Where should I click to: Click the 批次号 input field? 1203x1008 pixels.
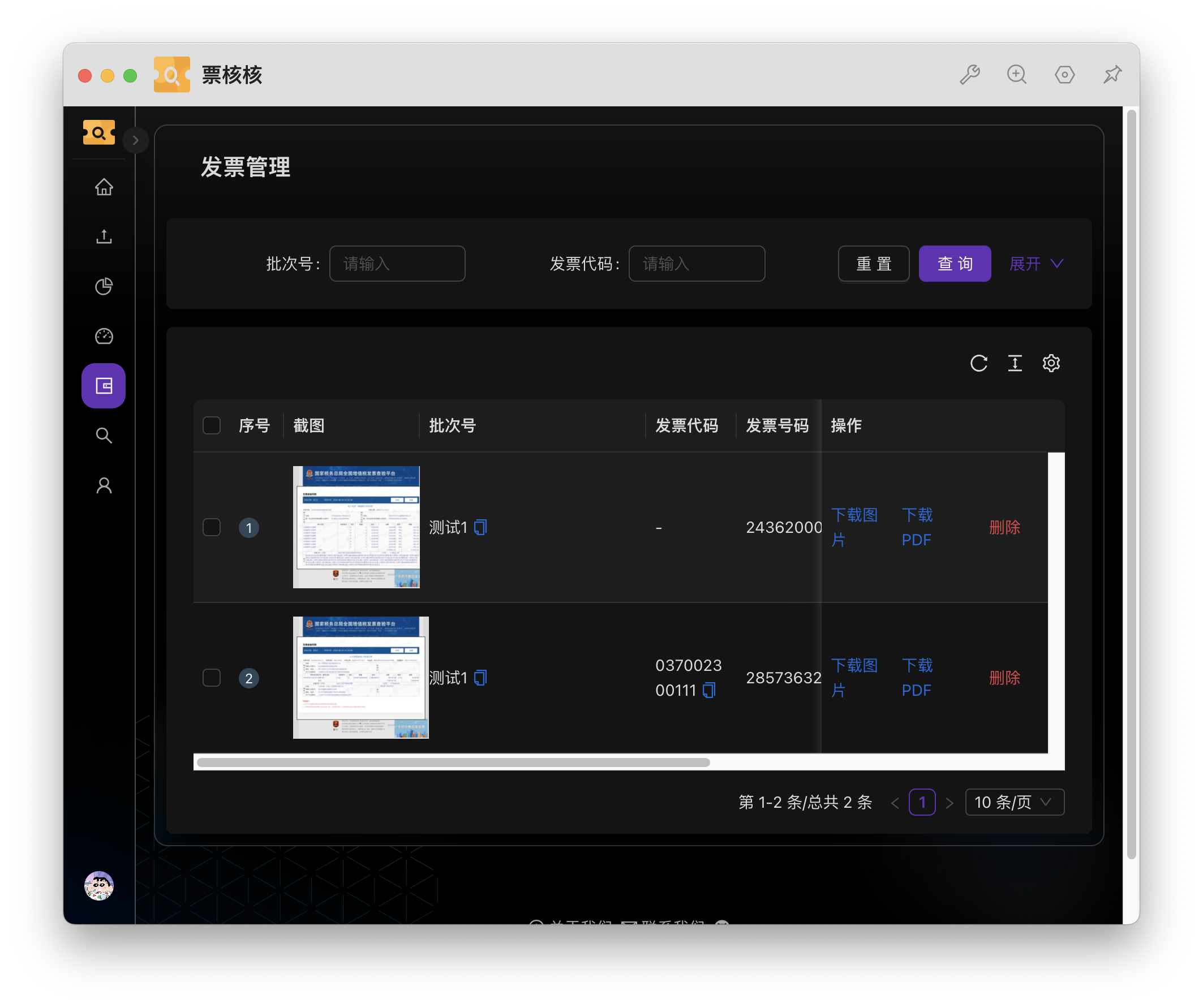point(397,264)
